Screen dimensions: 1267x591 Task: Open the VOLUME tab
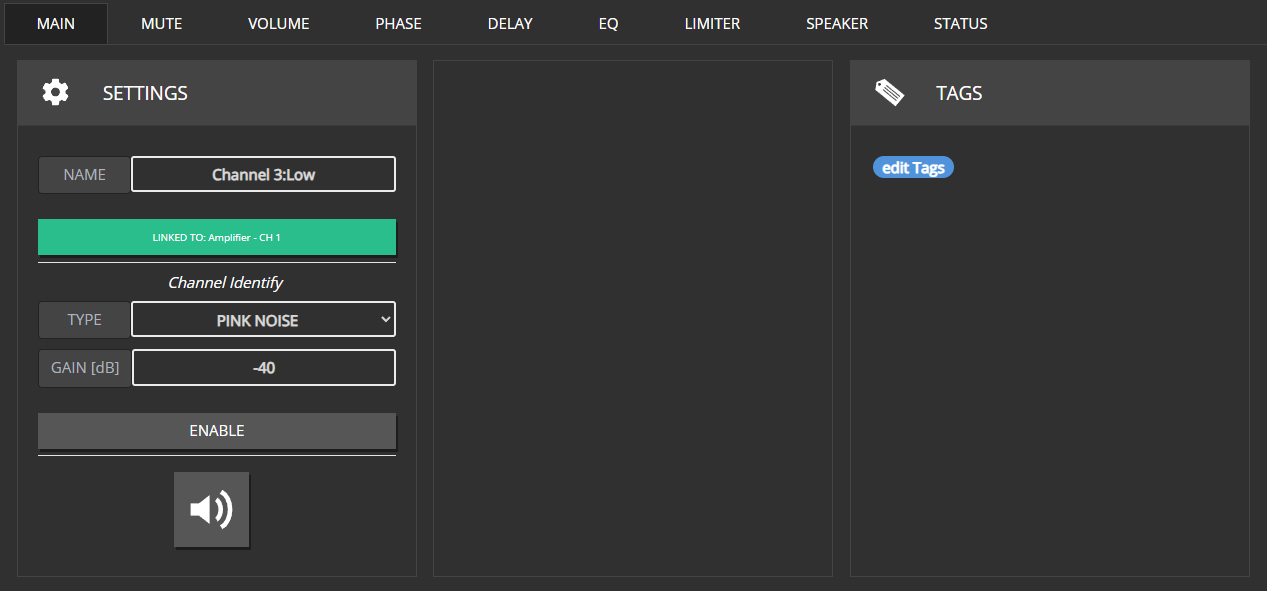[x=279, y=24]
